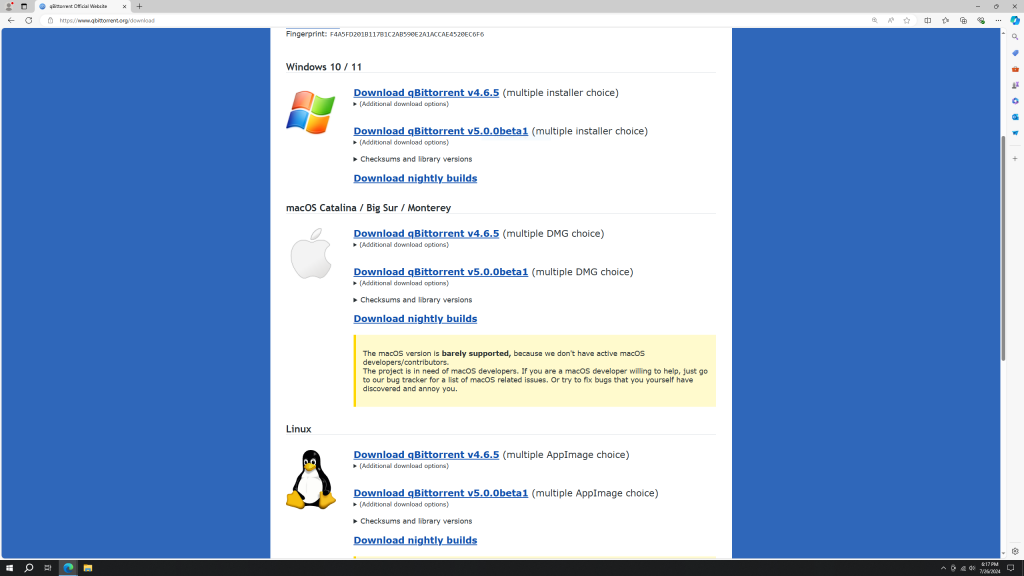Expand Checksums and library versions for Windows
The width and height of the screenshot is (1024, 576).
415,159
